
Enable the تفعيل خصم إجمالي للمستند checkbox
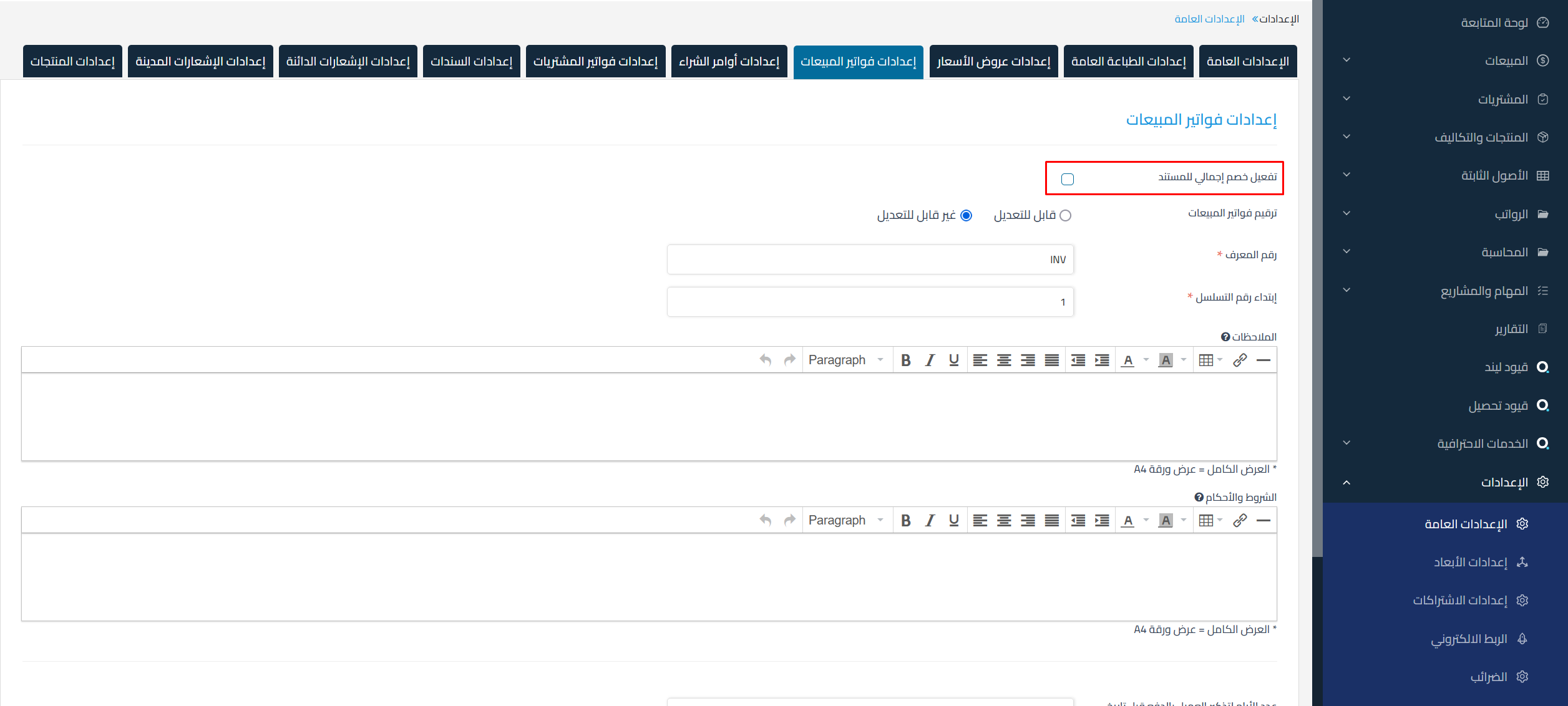[1068, 180]
